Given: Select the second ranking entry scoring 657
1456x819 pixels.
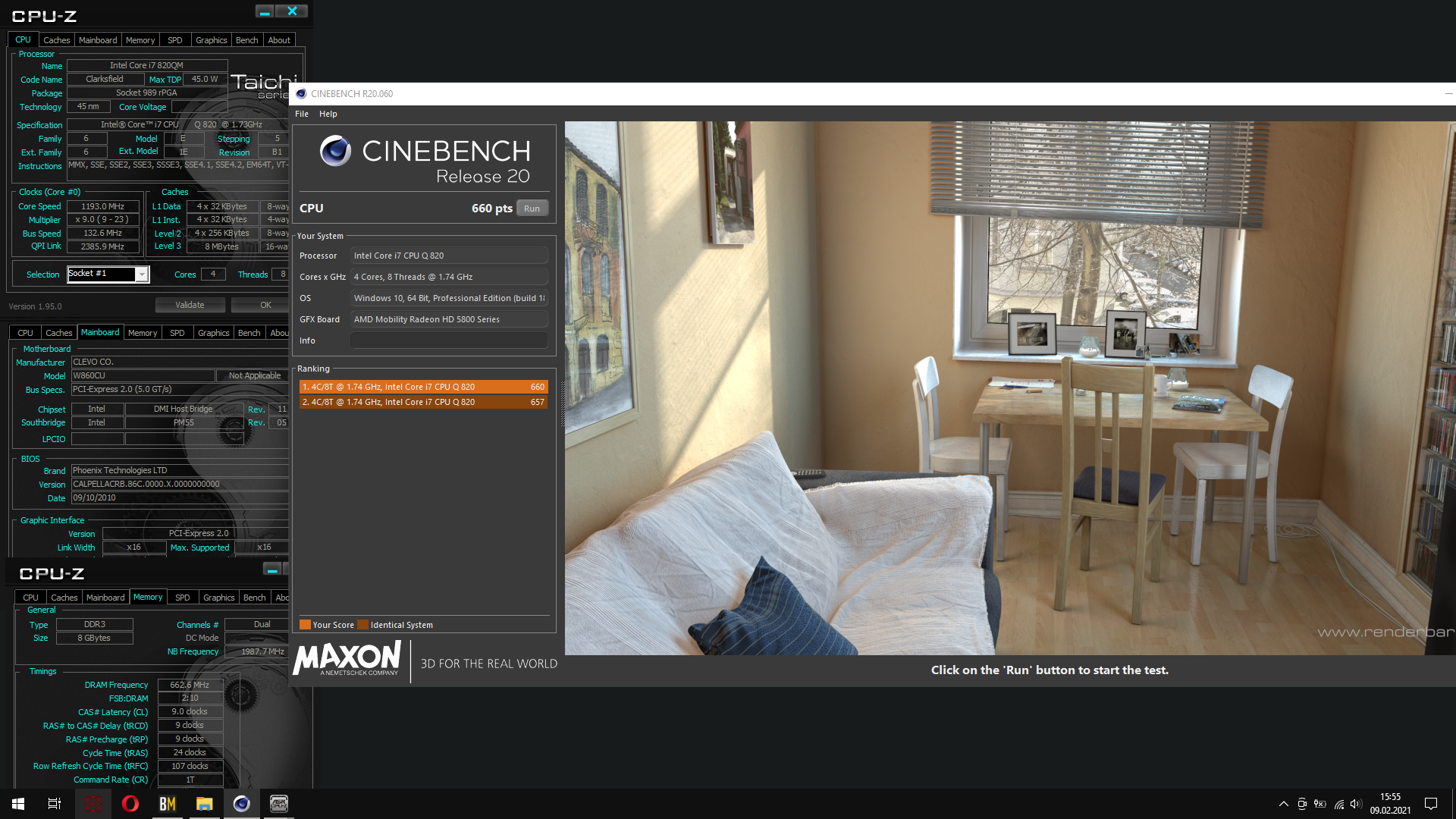Looking at the screenshot, I should 423,402.
